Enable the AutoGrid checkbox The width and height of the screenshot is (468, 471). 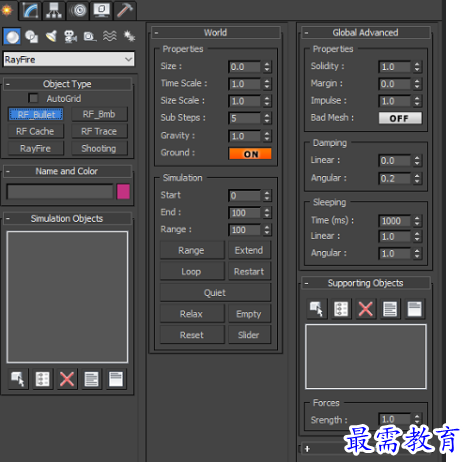tap(33, 98)
